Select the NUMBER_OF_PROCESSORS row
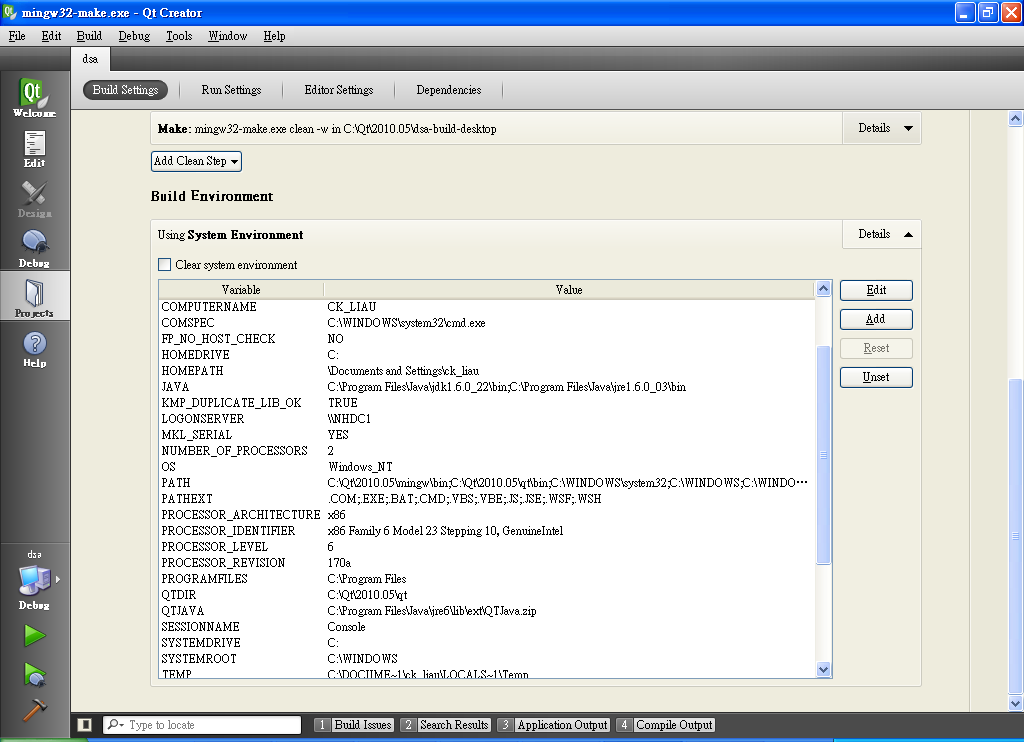Screen dimensions: 1024x742 487,451
